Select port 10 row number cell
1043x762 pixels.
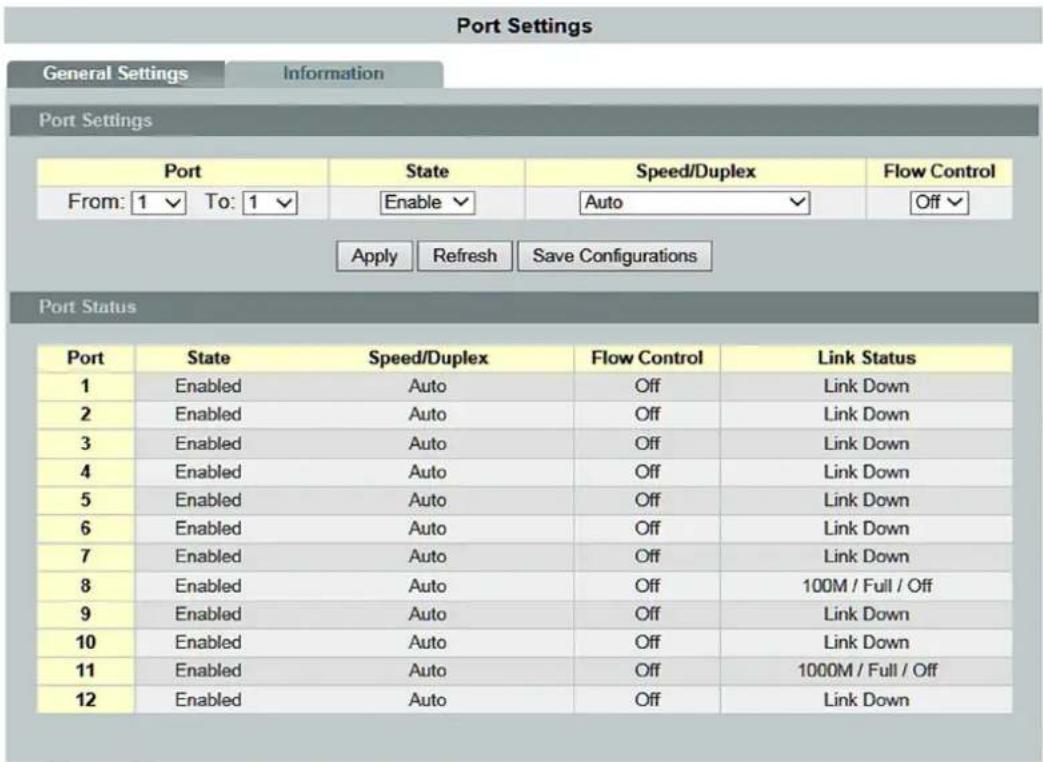pos(85,642)
